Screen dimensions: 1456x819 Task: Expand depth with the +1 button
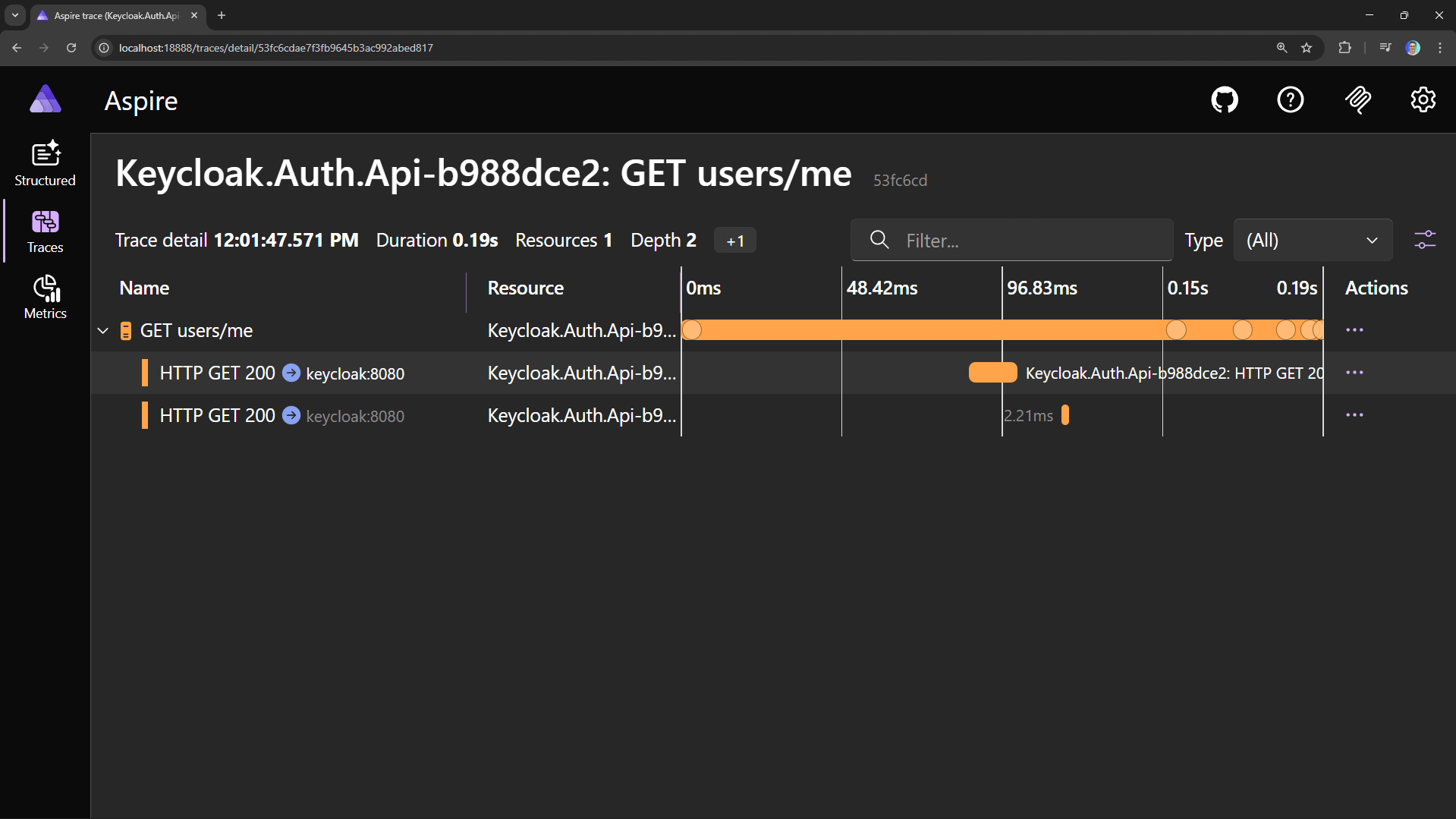point(734,240)
